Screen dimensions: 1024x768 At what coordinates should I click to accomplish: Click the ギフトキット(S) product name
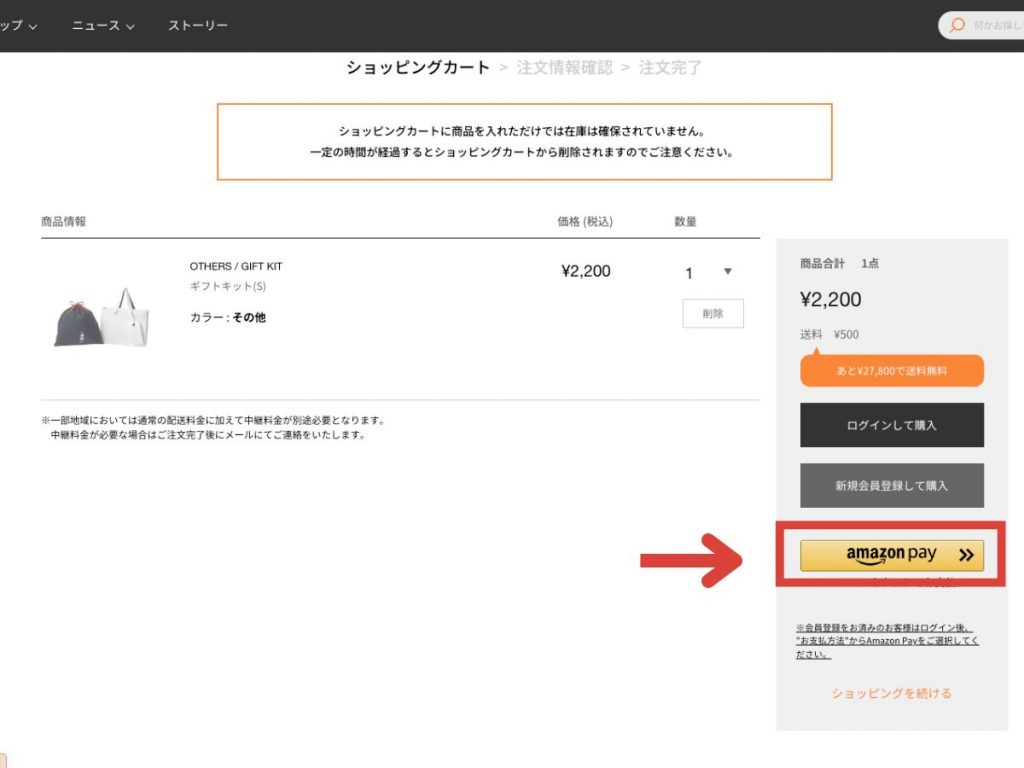[x=228, y=287]
